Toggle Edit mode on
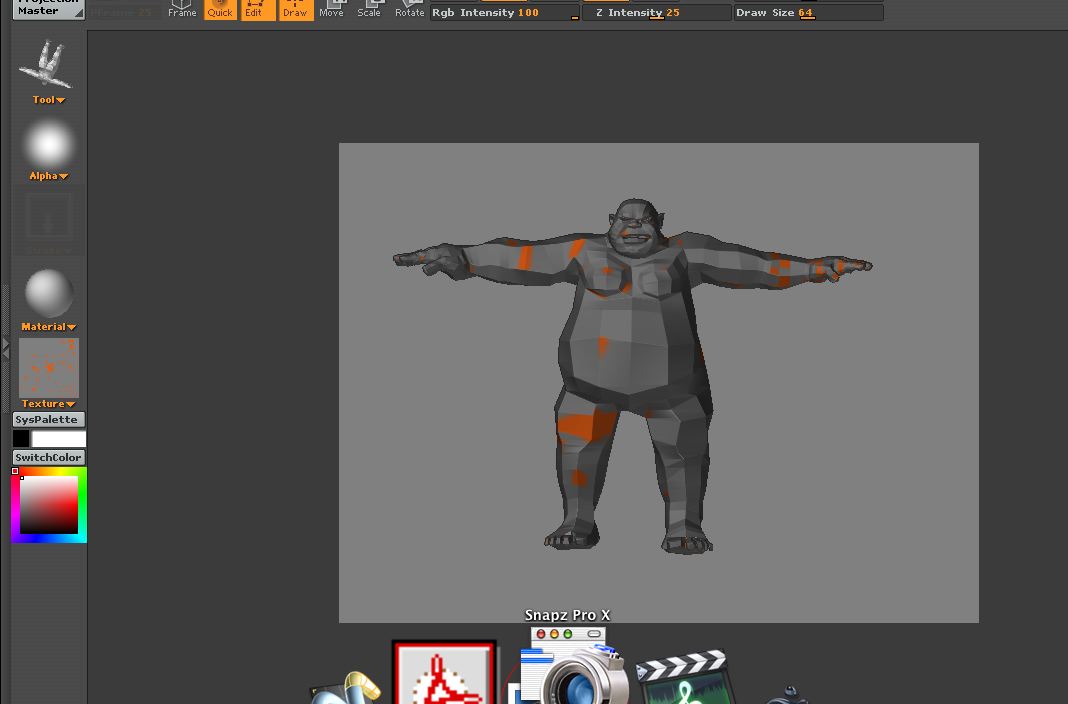Screen dimensions: 1068x704 pos(256,9)
